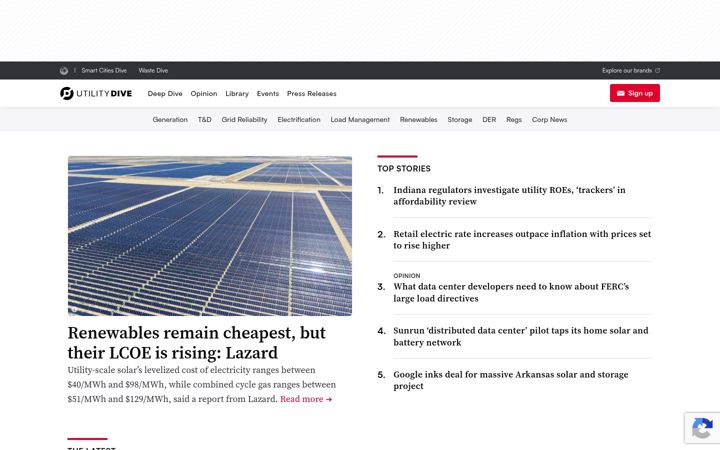Click the image credit info icon on solar photo

pos(74,309)
